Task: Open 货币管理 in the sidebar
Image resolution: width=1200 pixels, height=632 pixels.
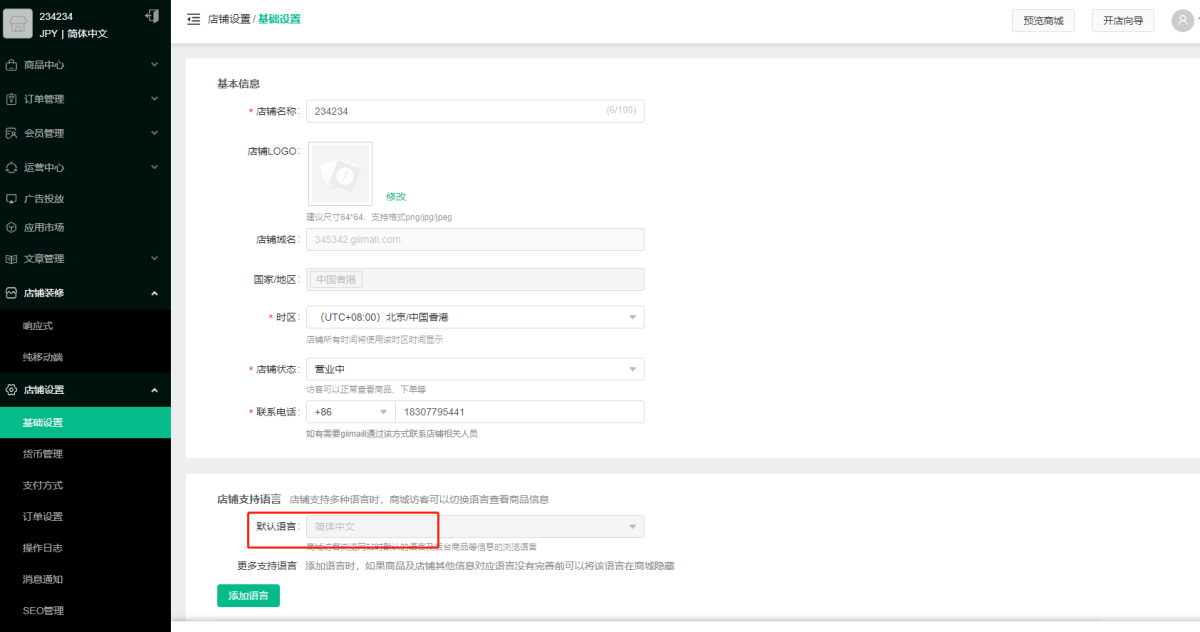Action: tap(43, 454)
